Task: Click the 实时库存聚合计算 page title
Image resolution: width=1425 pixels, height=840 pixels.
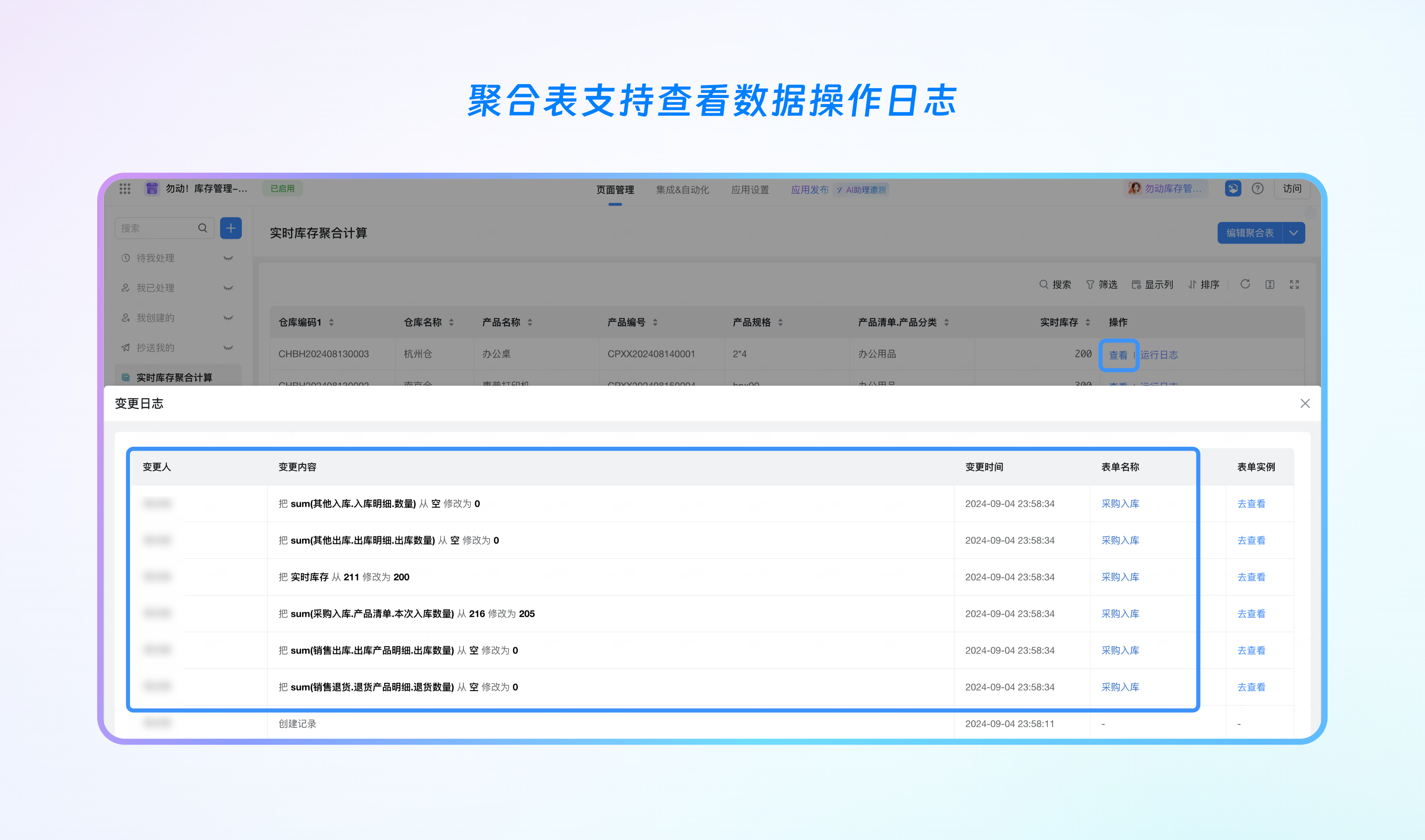Action: point(318,233)
